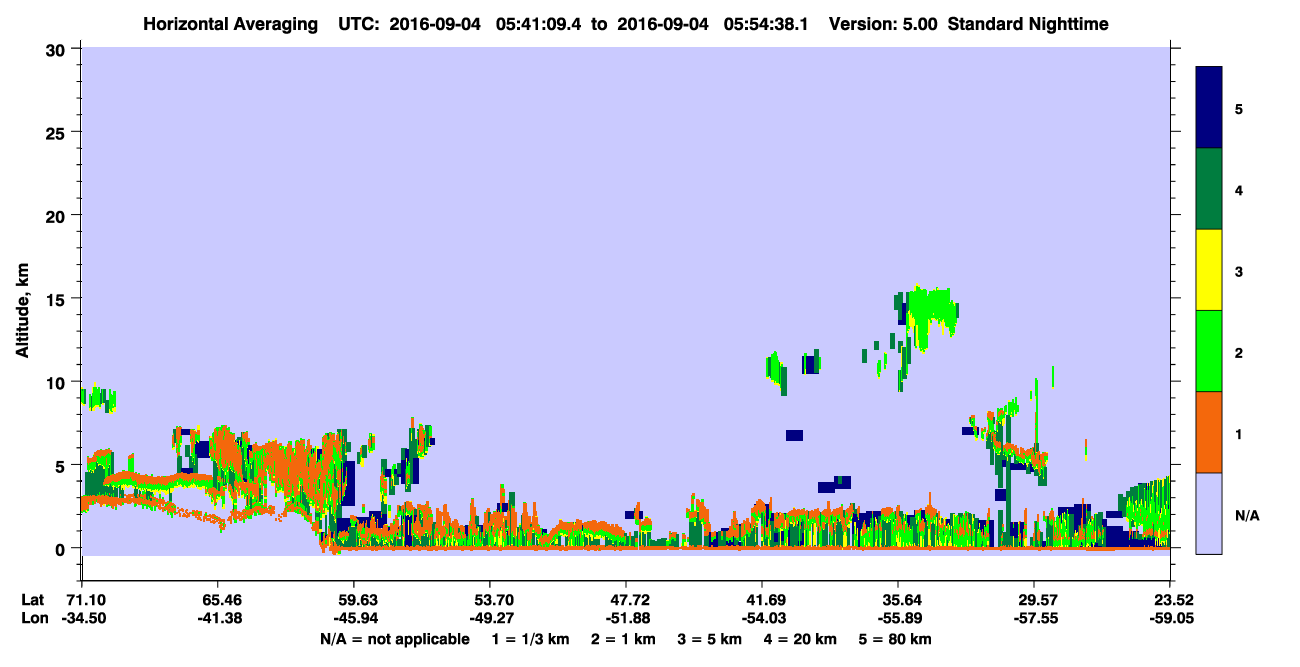Click the colorbar 'N/A' label
Screen dimensions: 1300x667
(1246, 515)
